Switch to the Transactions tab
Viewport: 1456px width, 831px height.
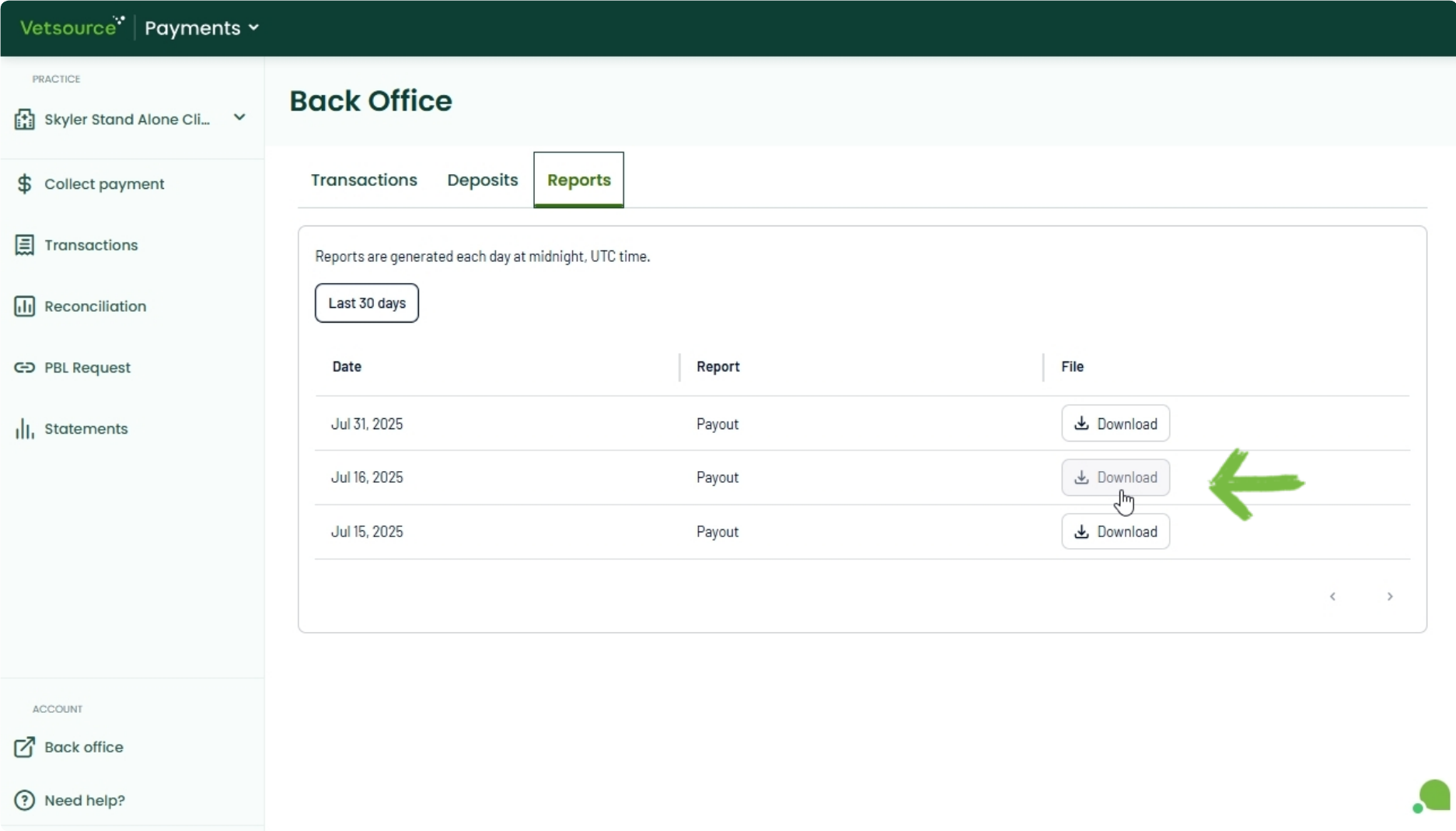[364, 180]
